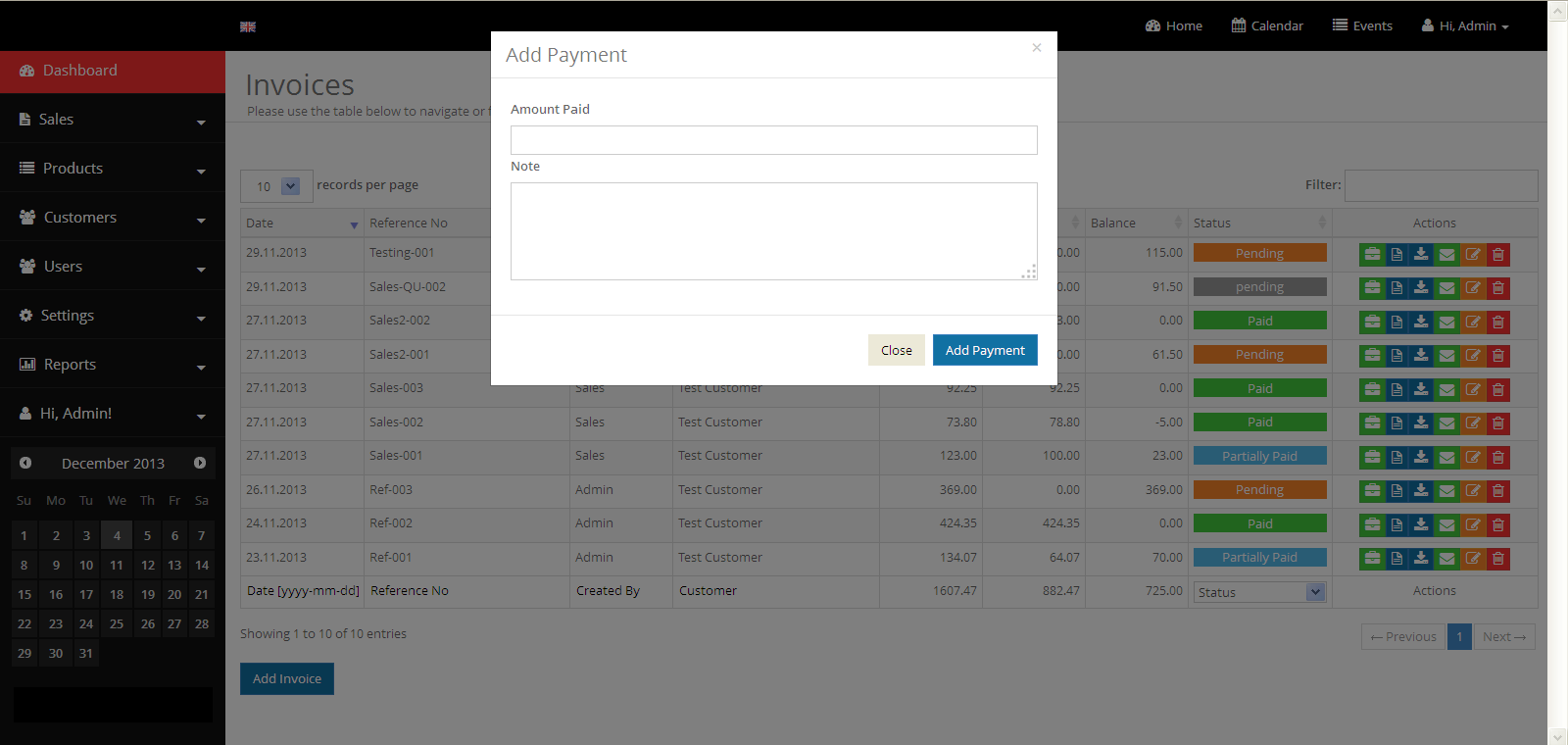This screenshot has width=1568, height=745.
Task: Delete the Ref-001 invoice using trash icon
Action: point(1498,559)
